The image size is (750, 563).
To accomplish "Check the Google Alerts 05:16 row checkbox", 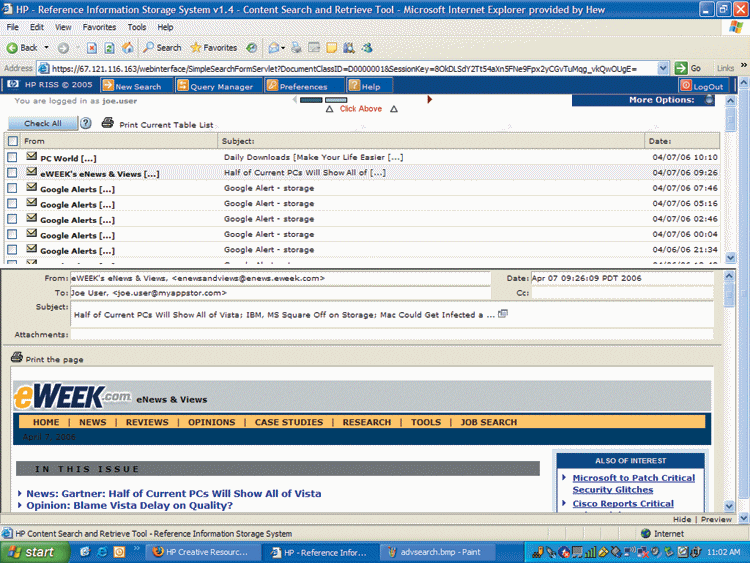I will pos(12,203).
